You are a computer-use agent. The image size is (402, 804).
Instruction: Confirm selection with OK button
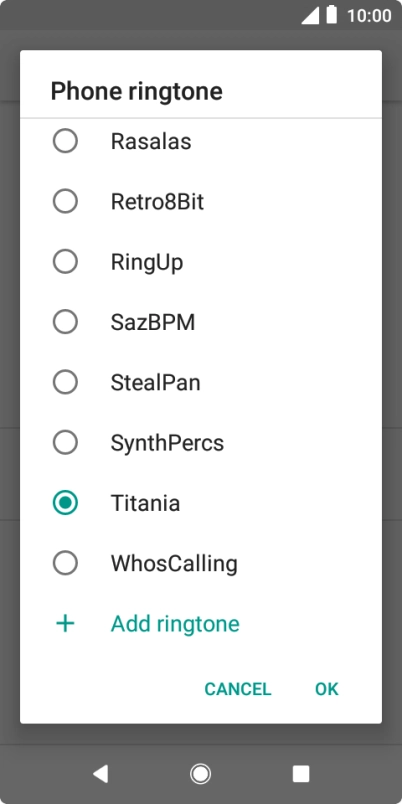pyautogui.click(x=327, y=689)
